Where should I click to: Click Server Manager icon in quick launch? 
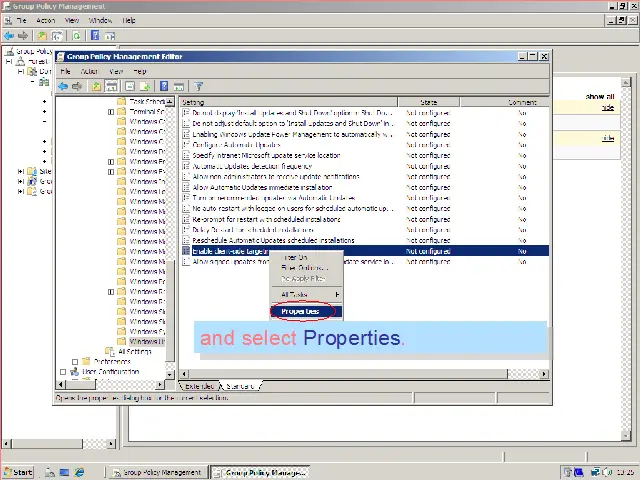50,472
